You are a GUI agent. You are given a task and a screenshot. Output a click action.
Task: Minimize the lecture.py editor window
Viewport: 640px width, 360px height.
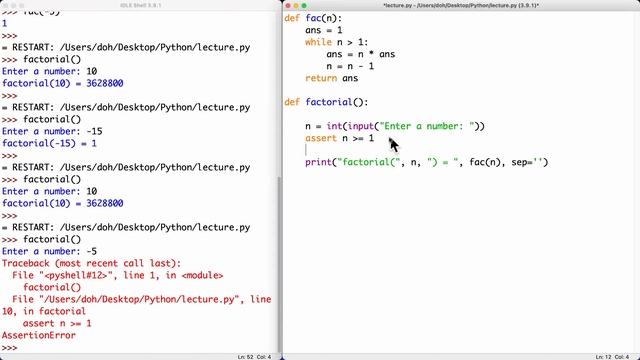(296, 6)
